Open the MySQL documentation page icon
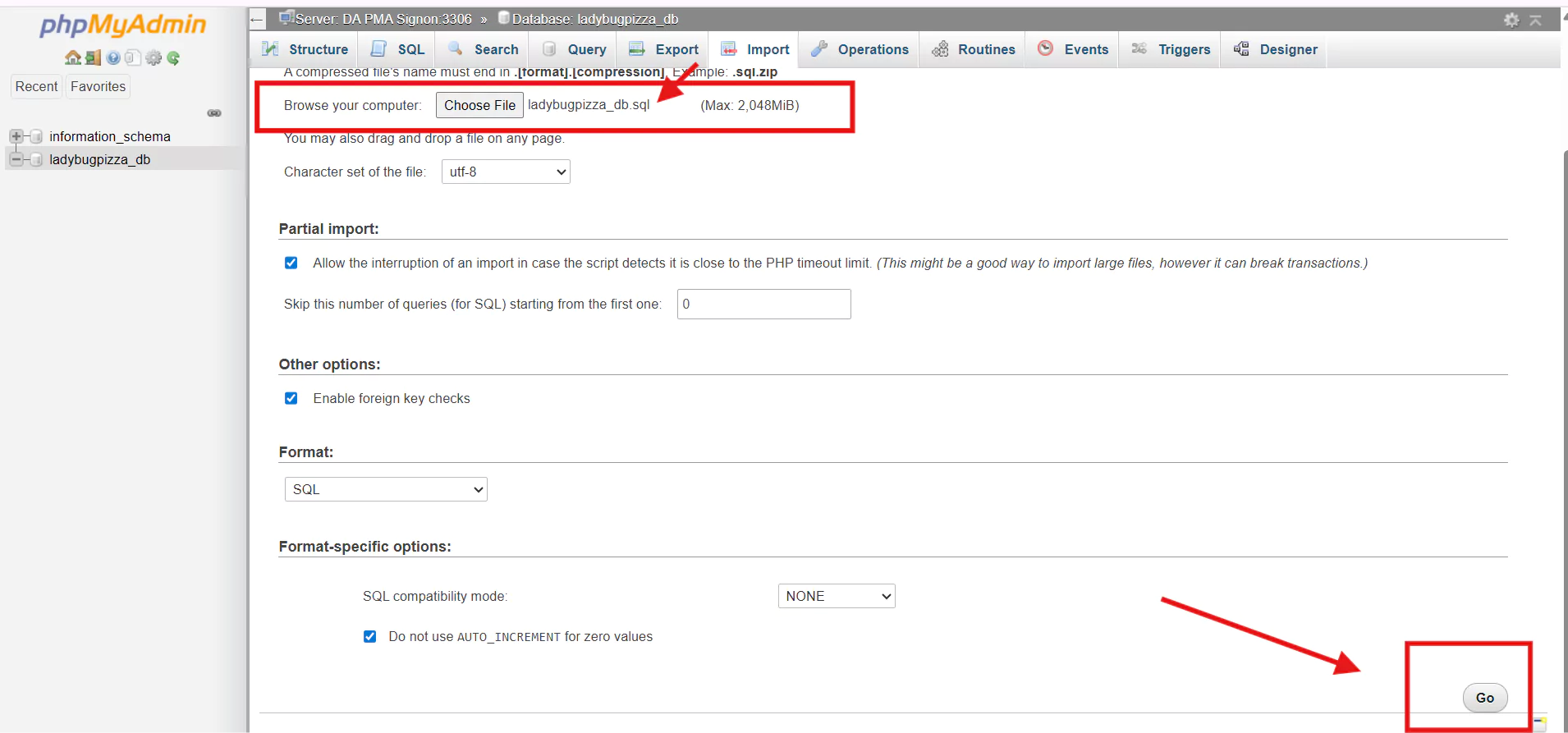1568x733 pixels. tap(133, 57)
